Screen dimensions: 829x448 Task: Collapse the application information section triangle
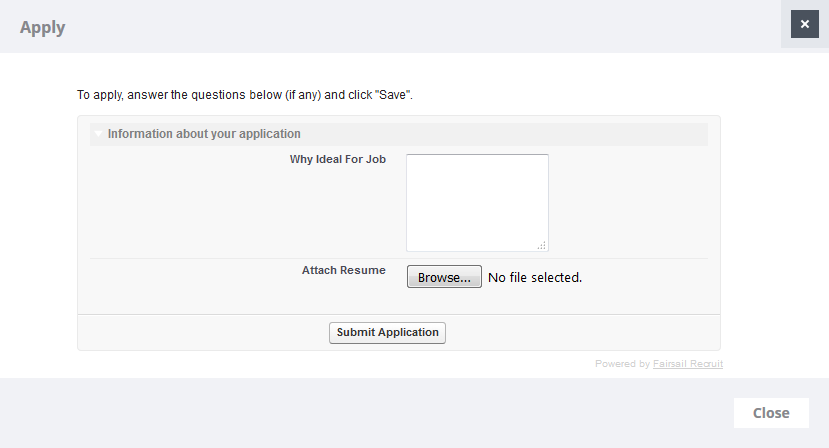(98, 134)
